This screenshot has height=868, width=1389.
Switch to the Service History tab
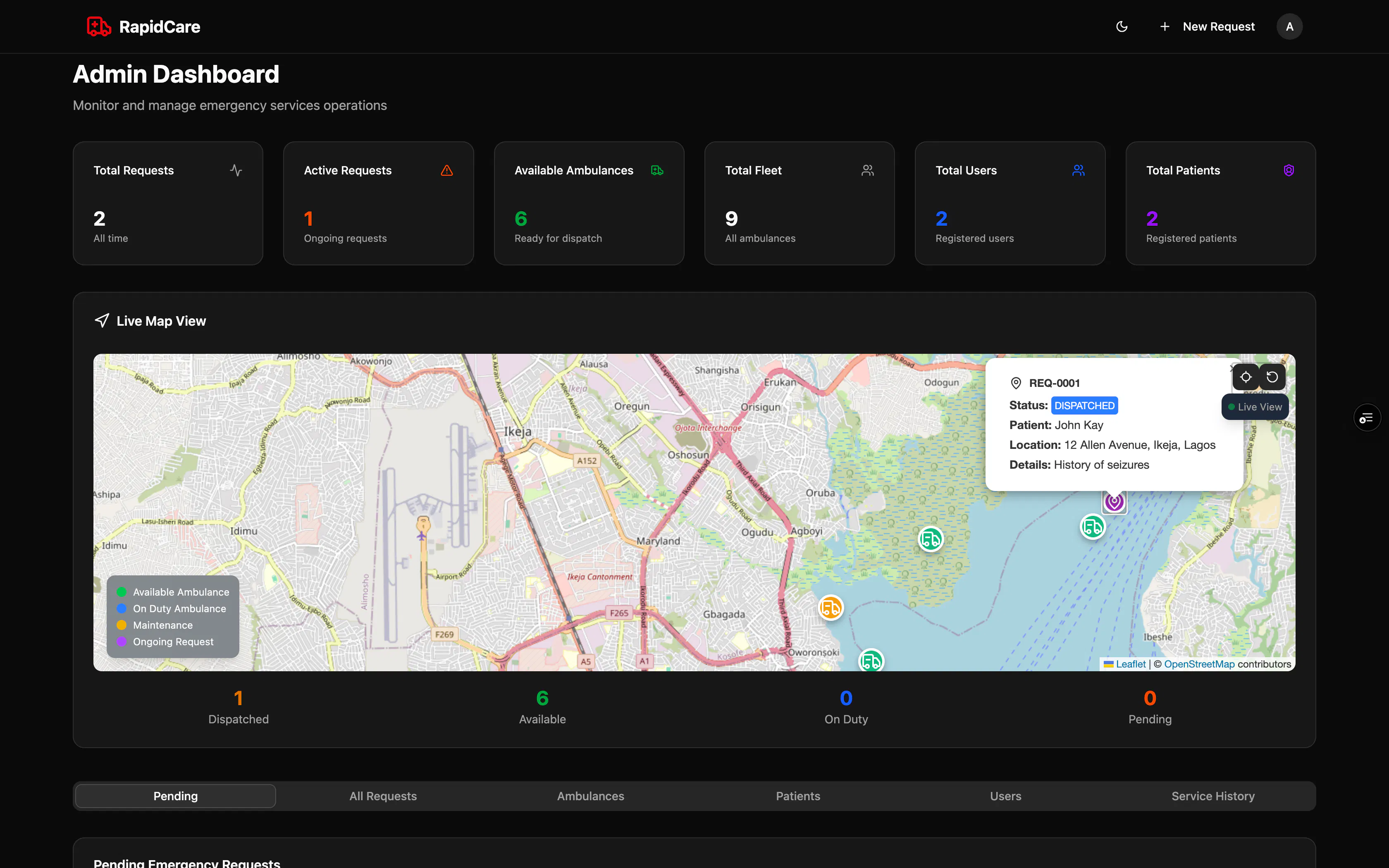point(1213,796)
